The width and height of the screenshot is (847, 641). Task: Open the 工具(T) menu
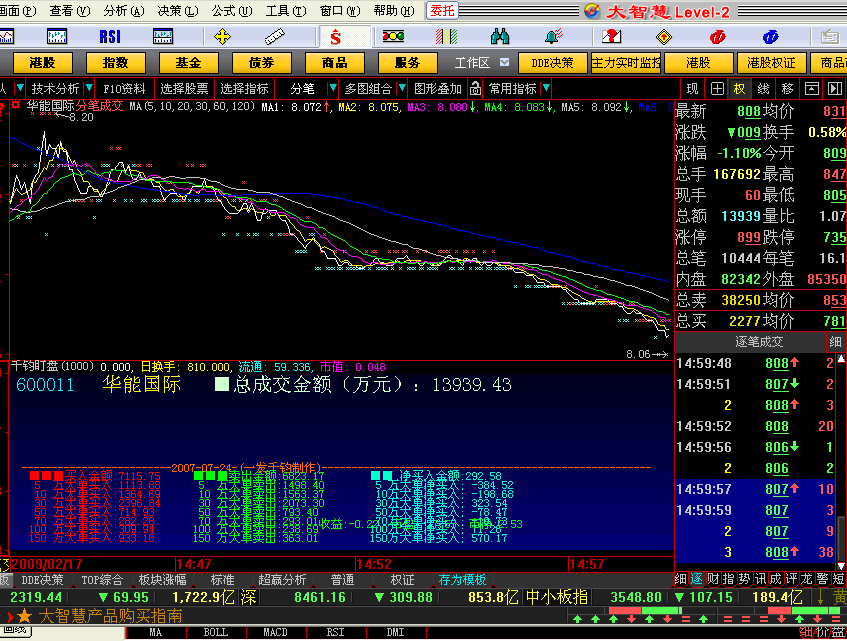tap(286, 10)
